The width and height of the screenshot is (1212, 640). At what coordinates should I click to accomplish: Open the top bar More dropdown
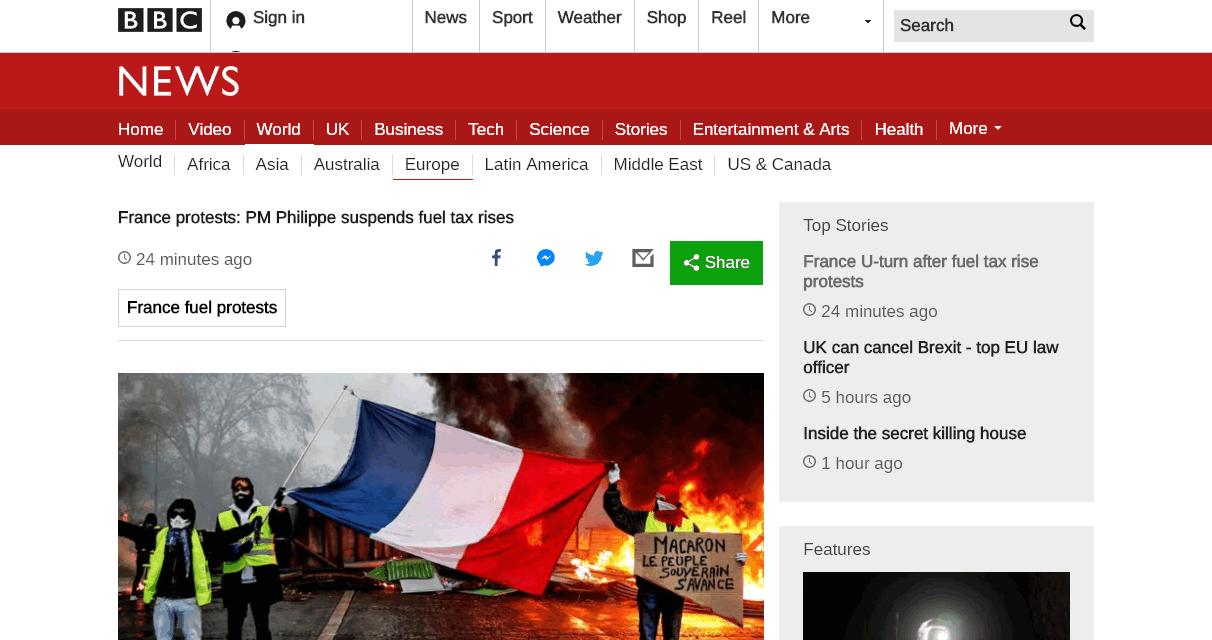pyautogui.click(x=821, y=18)
